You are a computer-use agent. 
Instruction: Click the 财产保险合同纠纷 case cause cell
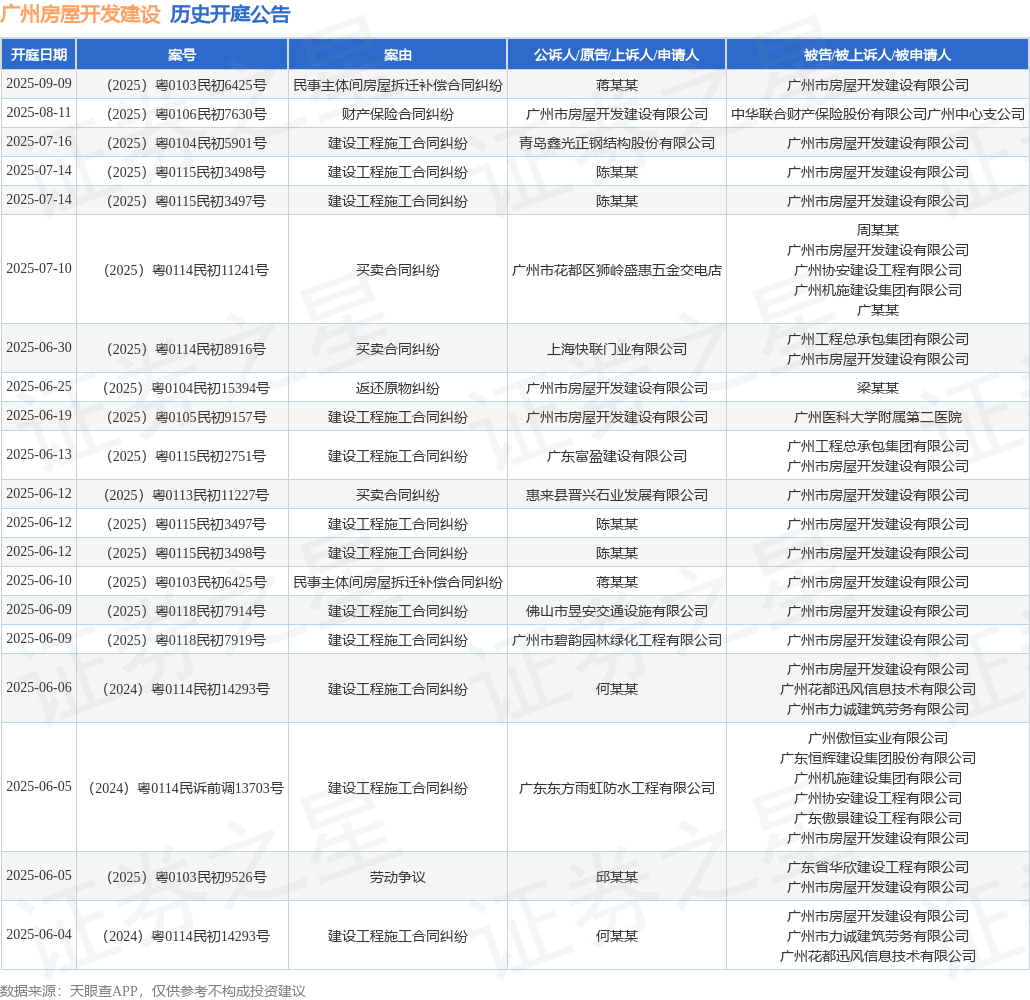pos(398,114)
